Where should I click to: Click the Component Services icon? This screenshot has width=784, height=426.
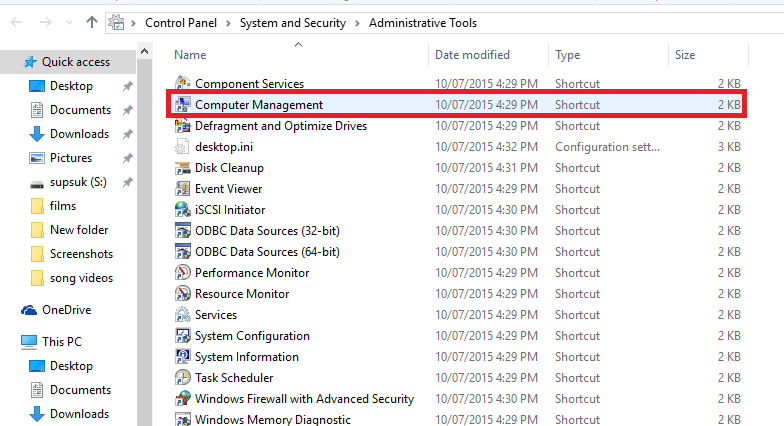(183, 84)
